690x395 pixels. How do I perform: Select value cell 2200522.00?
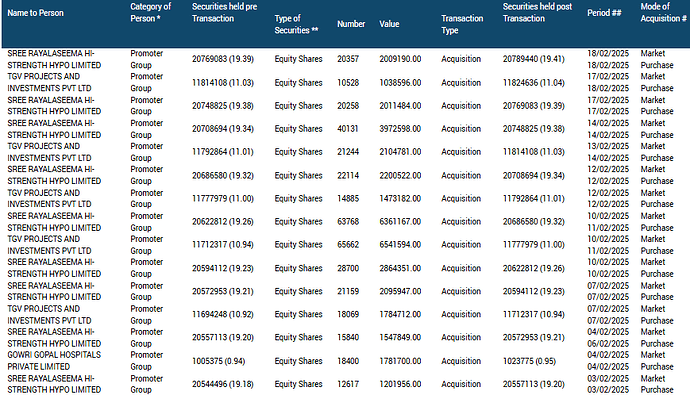[400, 176]
